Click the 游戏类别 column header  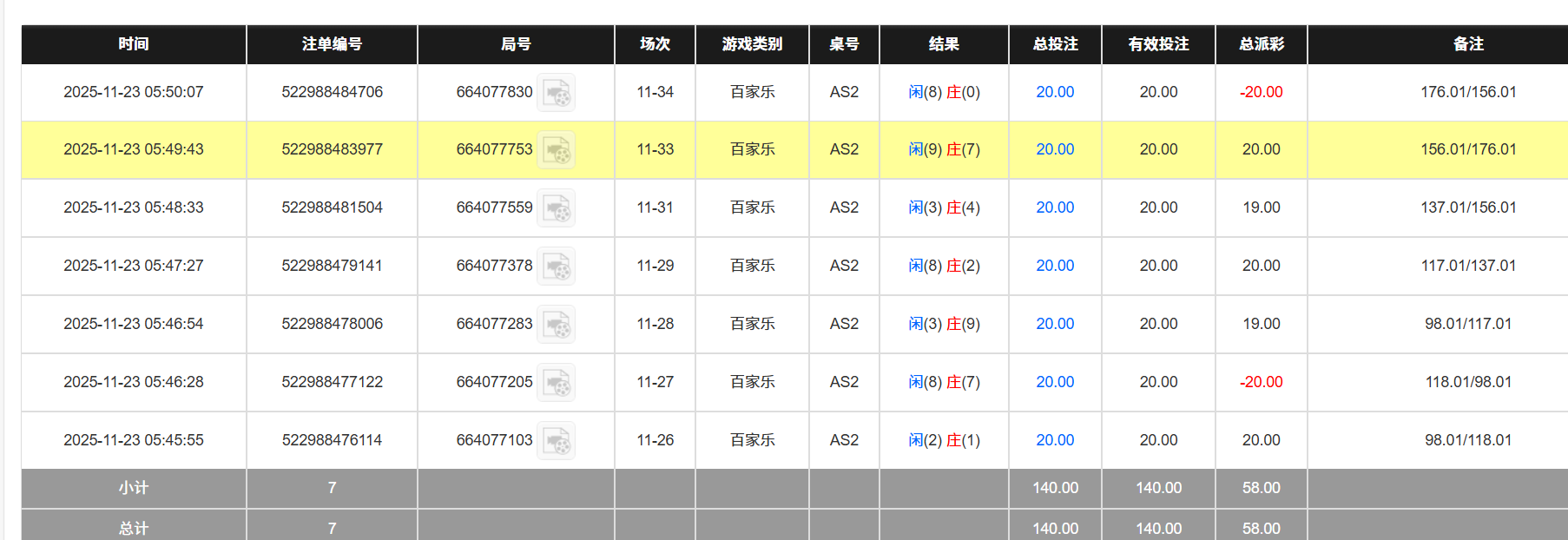pyautogui.click(x=752, y=44)
